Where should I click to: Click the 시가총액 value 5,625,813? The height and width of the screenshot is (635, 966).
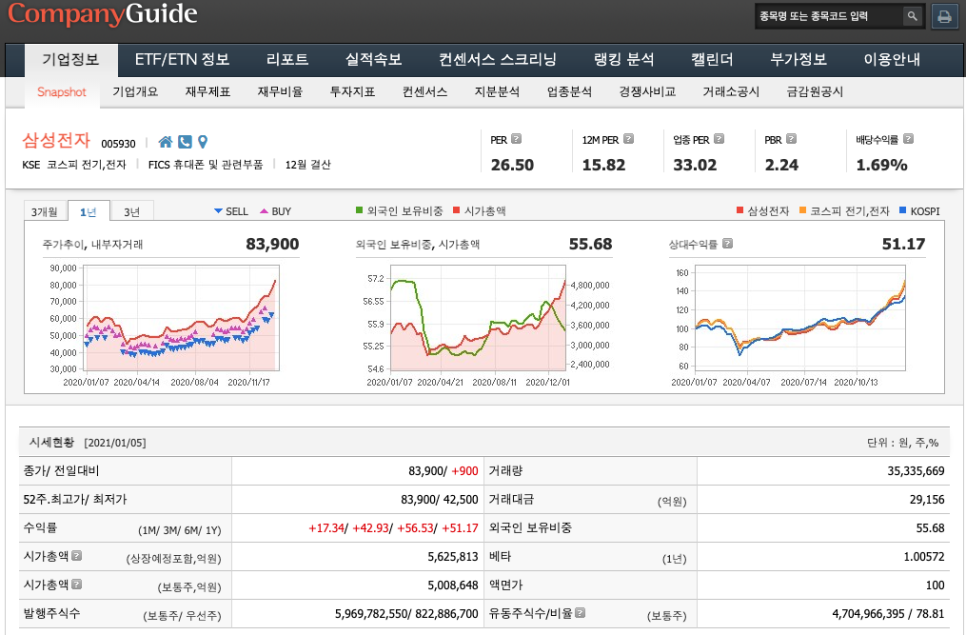[453, 557]
